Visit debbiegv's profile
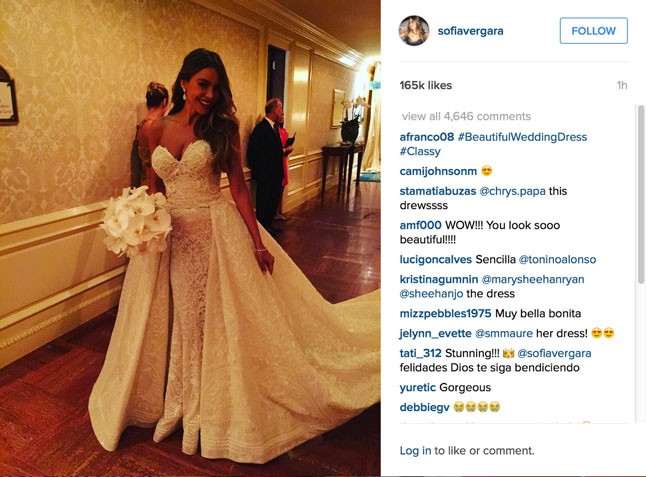The height and width of the screenshot is (477, 646). point(424,407)
